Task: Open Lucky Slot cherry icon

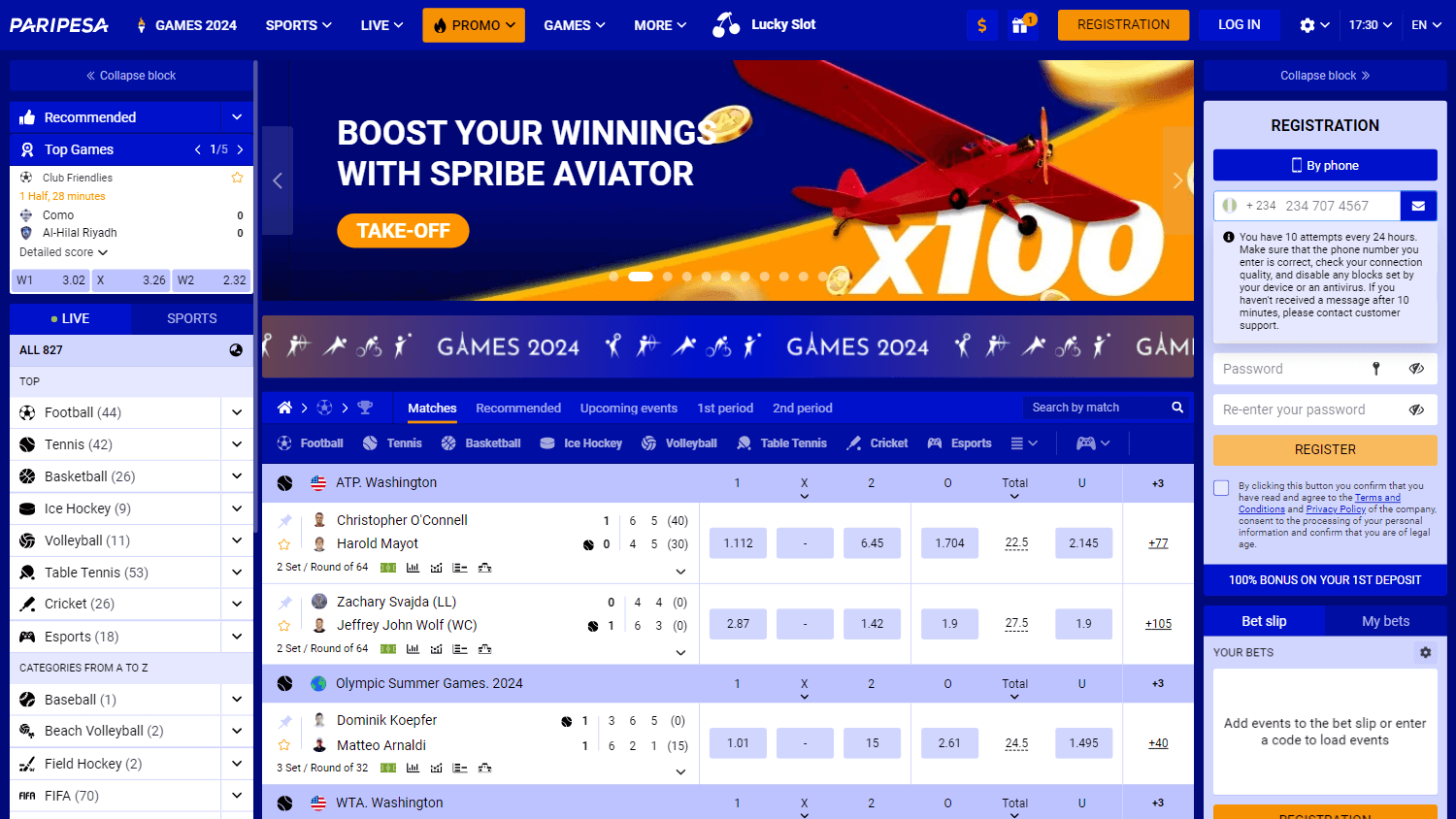Action: 725,25
